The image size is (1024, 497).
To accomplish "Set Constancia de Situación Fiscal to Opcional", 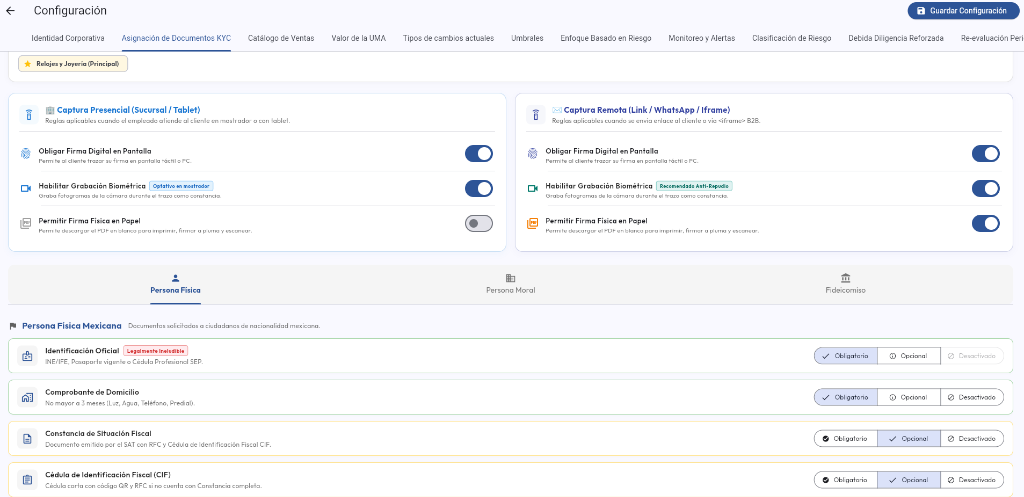I will 908,438.
